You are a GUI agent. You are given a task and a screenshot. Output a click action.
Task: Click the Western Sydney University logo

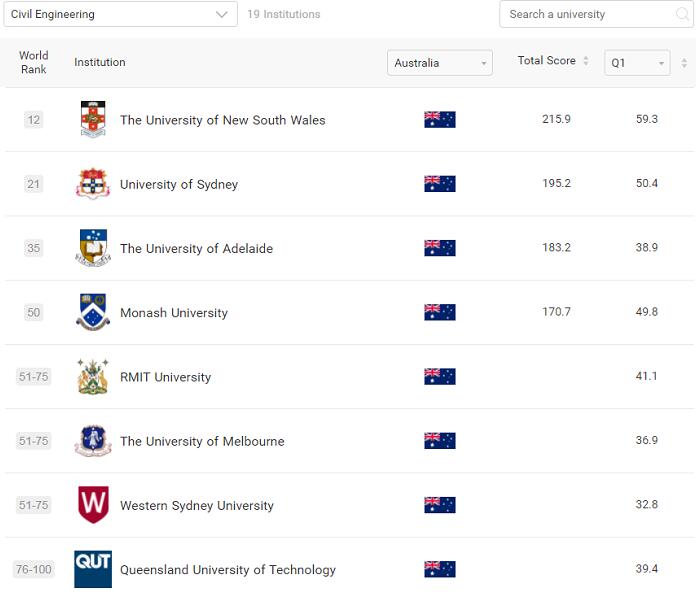[x=93, y=505]
